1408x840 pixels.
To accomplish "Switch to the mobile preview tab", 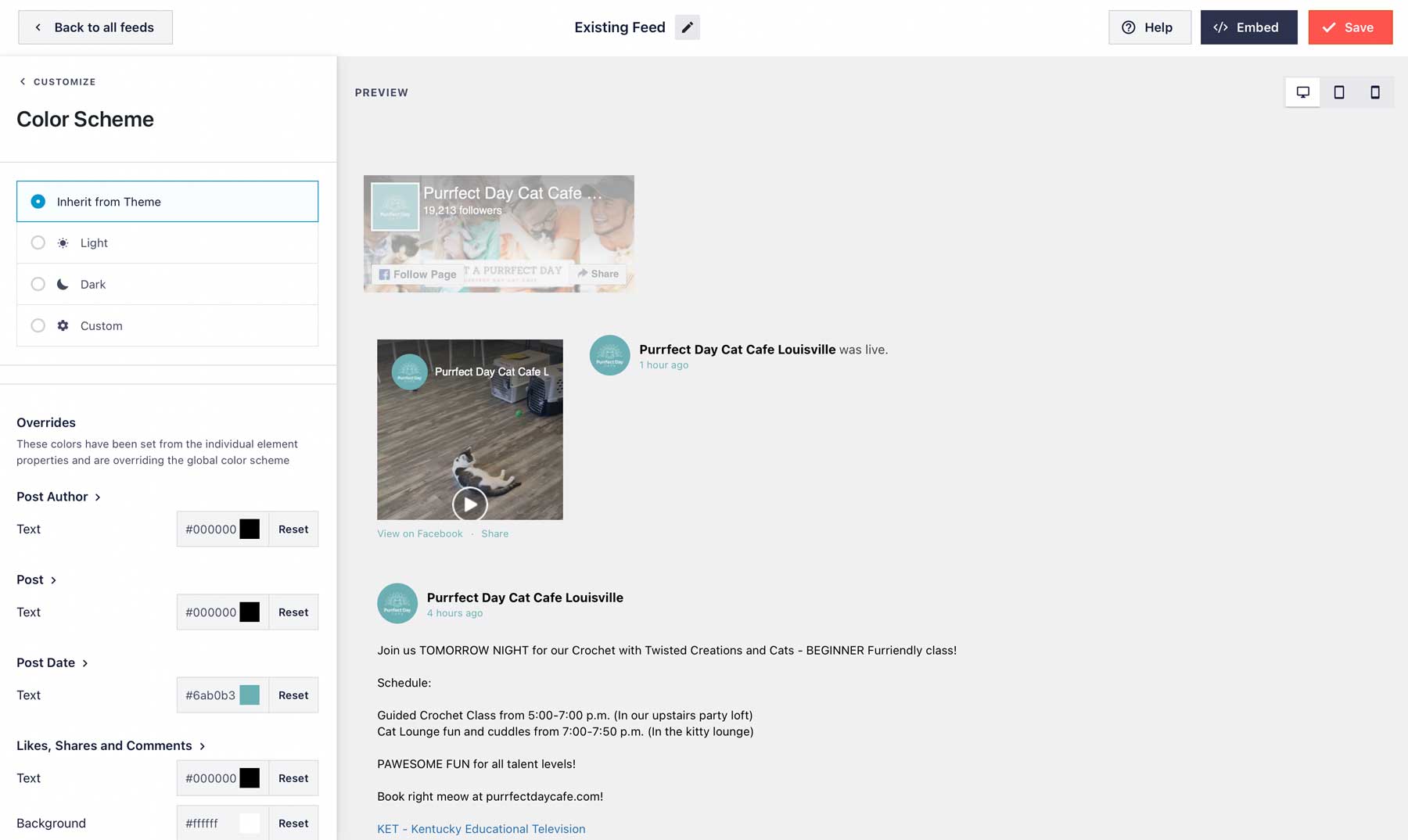I will tap(1374, 92).
